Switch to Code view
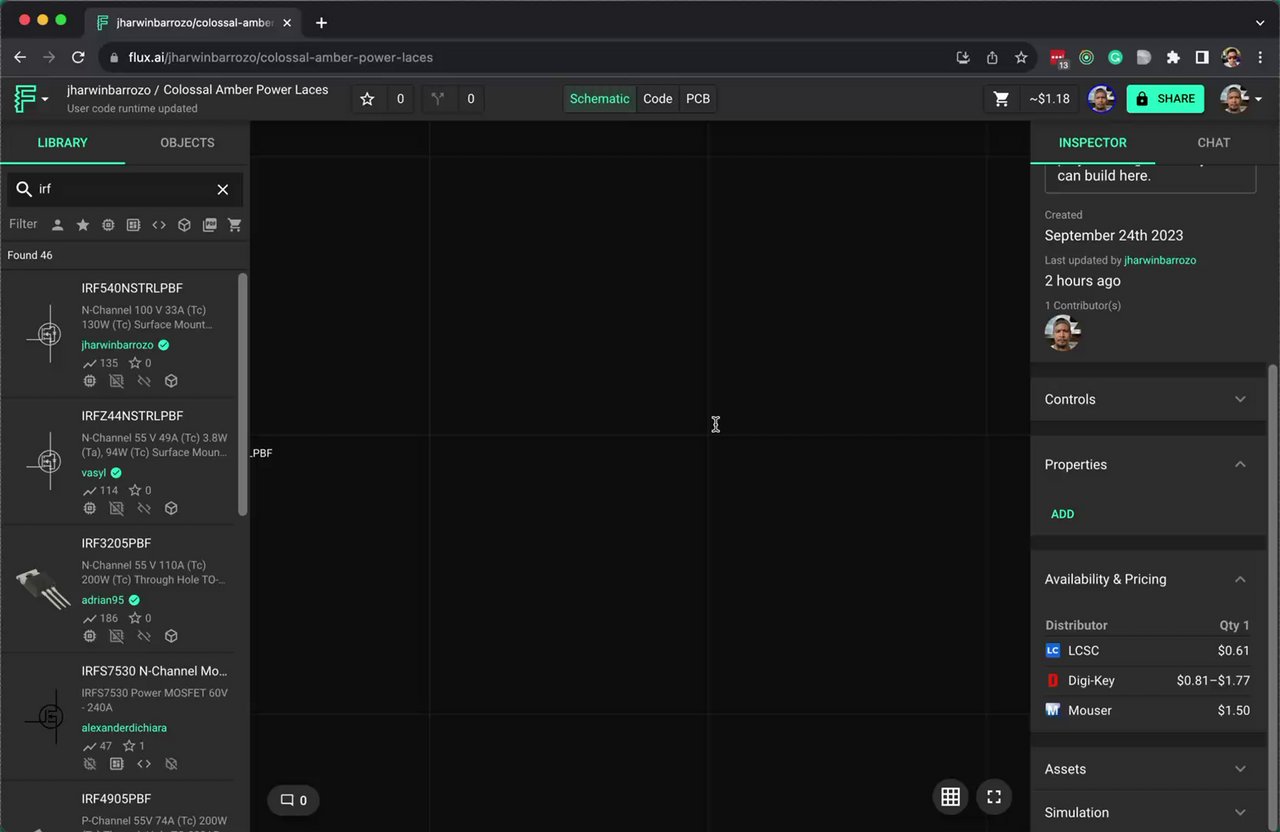1280x832 pixels. [657, 99]
